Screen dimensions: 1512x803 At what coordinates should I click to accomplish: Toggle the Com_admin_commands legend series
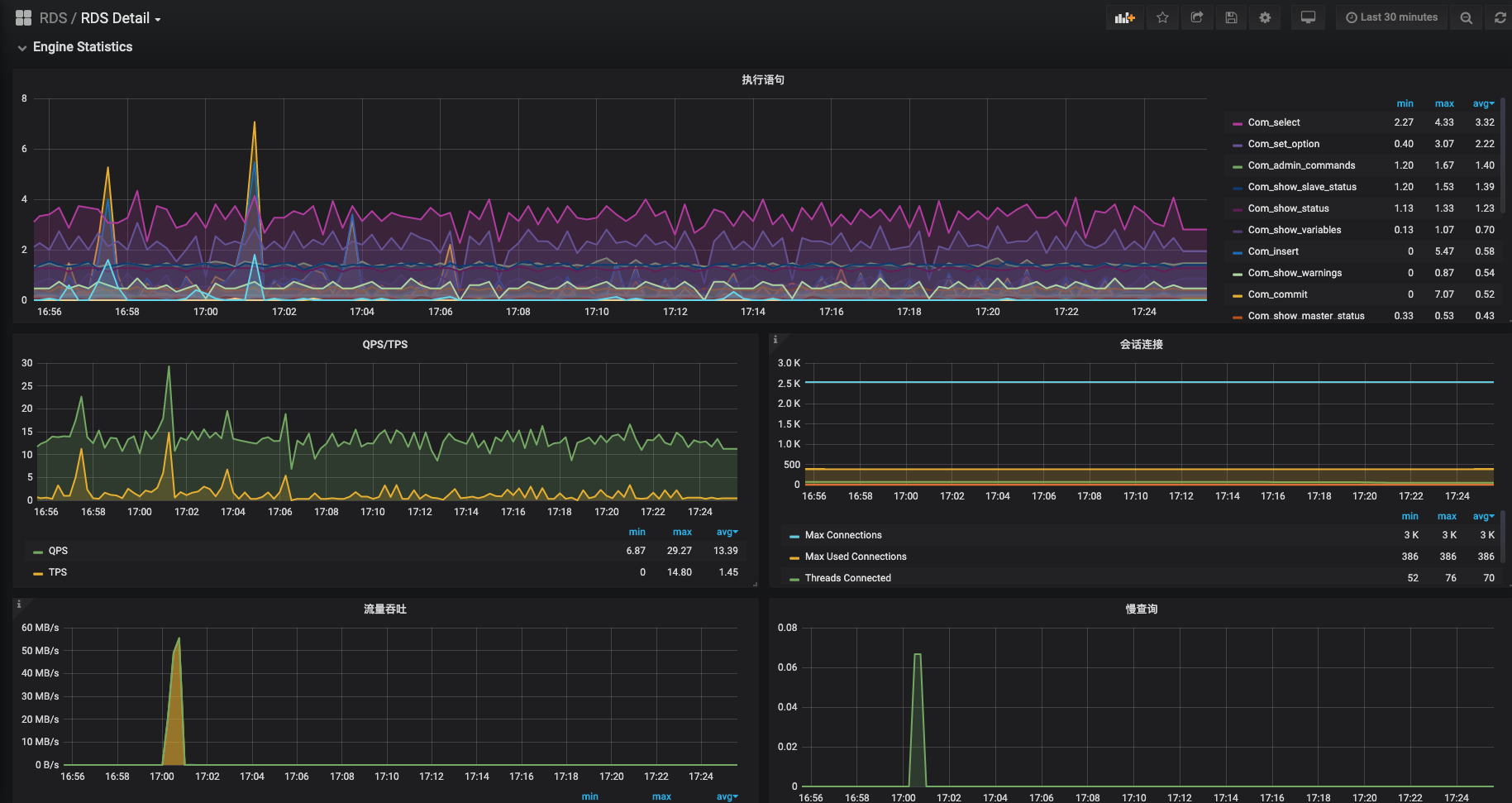[1301, 165]
